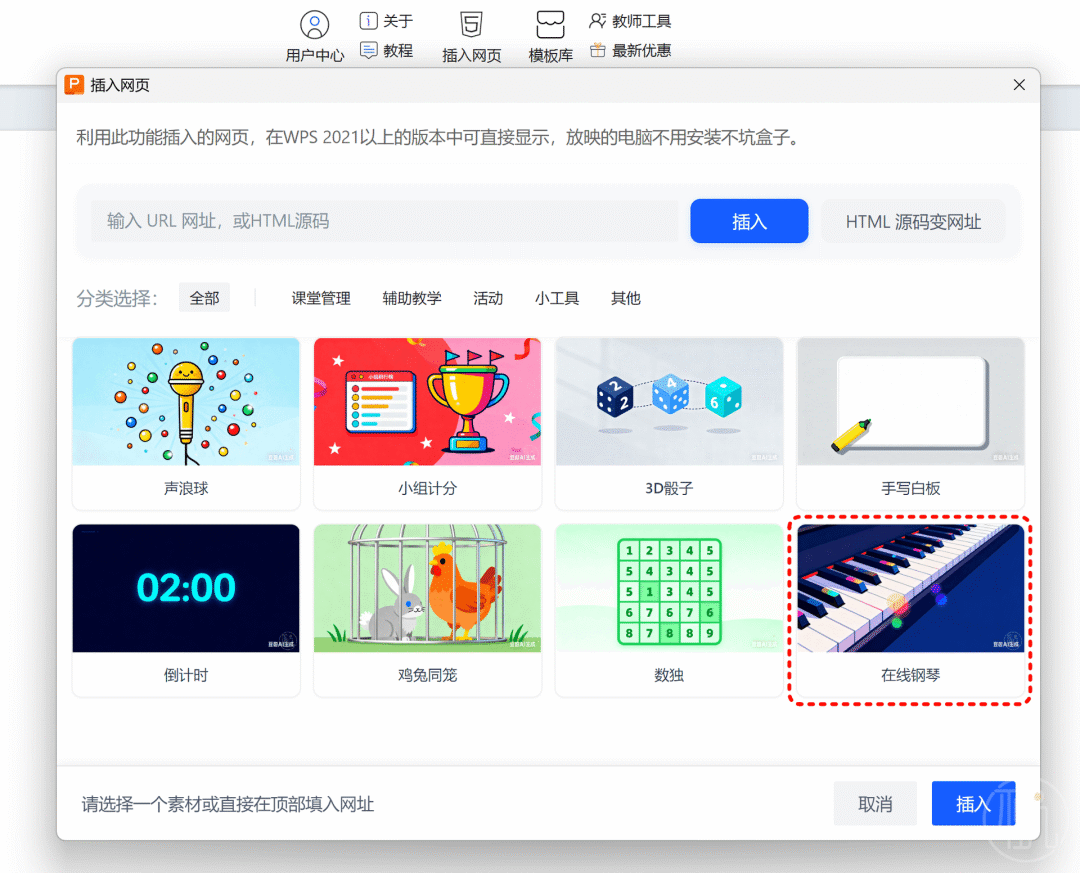Screen dimensions: 1080x873
Task: Switch to the 其他 category
Action: (x=625, y=298)
